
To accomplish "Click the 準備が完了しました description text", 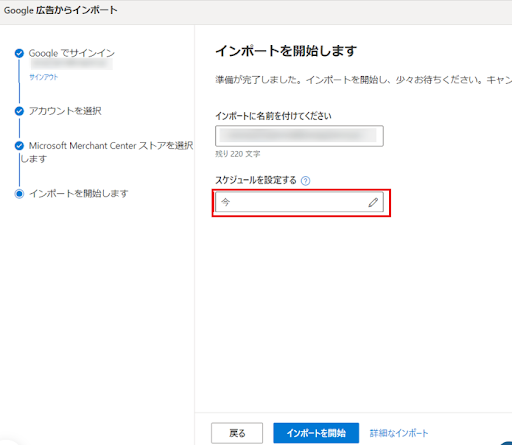I will tap(364, 80).
